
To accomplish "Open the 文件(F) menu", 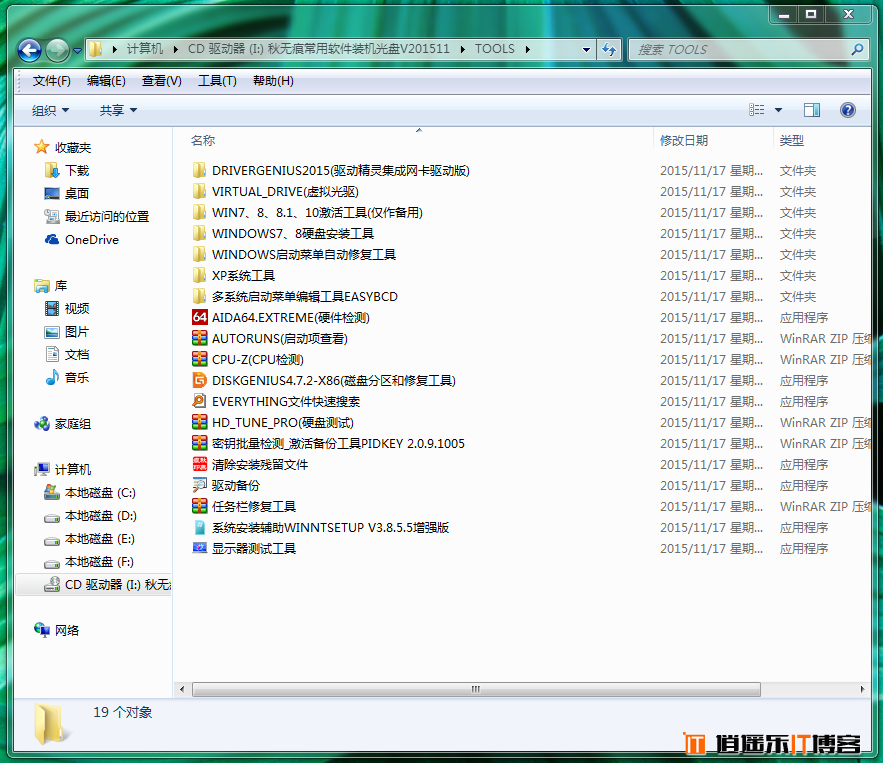I will pyautogui.click(x=51, y=81).
